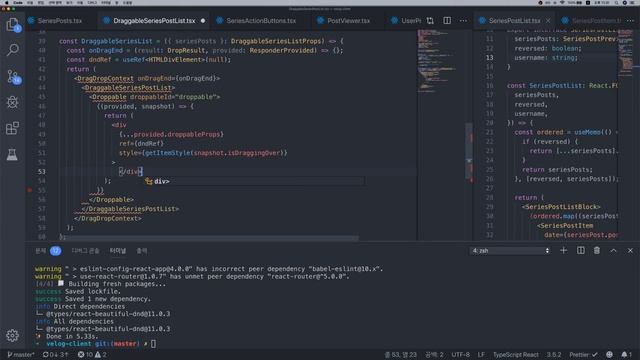Synchronize changes in status bar
This screenshot has height=360, width=640.
[x=56, y=355]
